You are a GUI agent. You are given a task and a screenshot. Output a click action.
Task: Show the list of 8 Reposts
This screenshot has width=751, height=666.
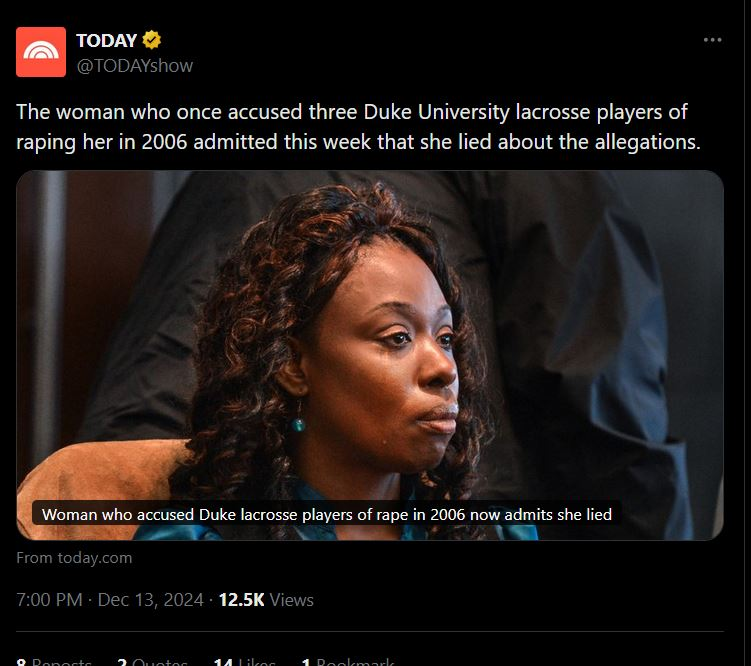[x=54, y=661]
